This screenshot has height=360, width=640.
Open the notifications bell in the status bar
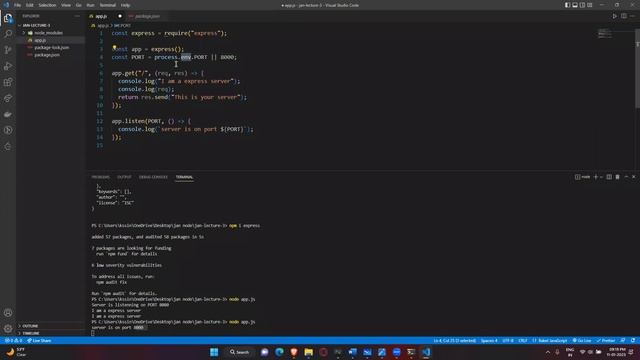633,340
